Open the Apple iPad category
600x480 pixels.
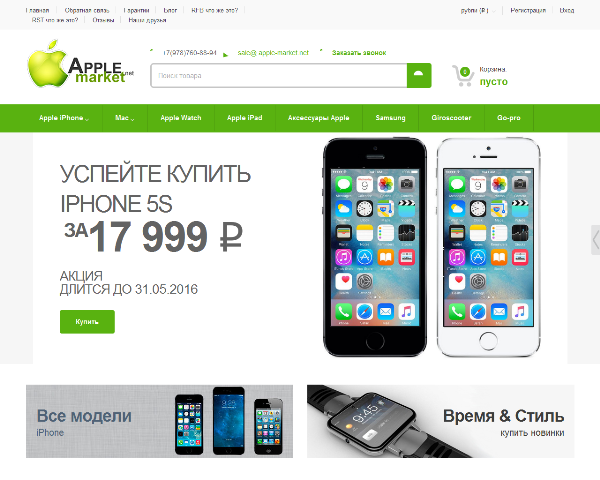tap(245, 118)
